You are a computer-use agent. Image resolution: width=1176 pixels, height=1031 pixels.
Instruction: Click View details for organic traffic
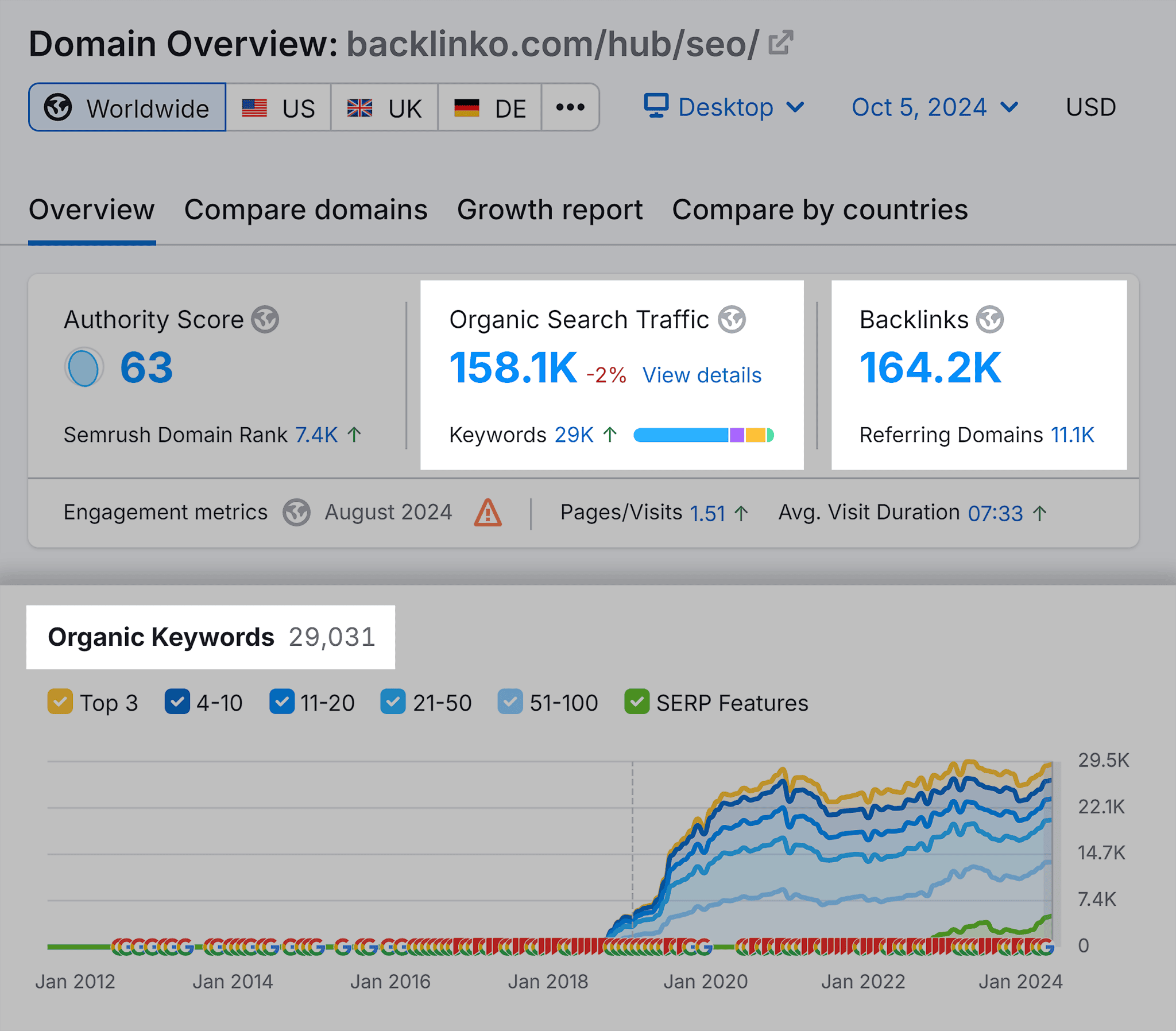702,374
